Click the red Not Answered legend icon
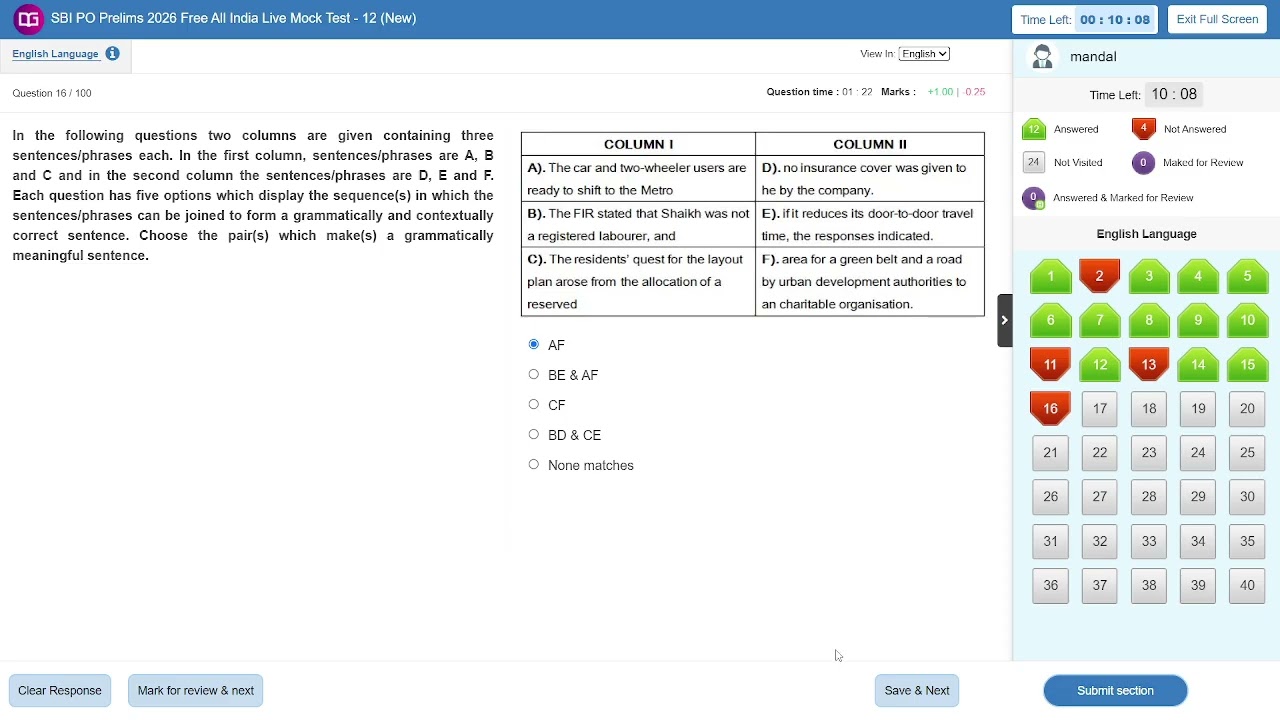The height and width of the screenshot is (720, 1280). pos(1144,129)
